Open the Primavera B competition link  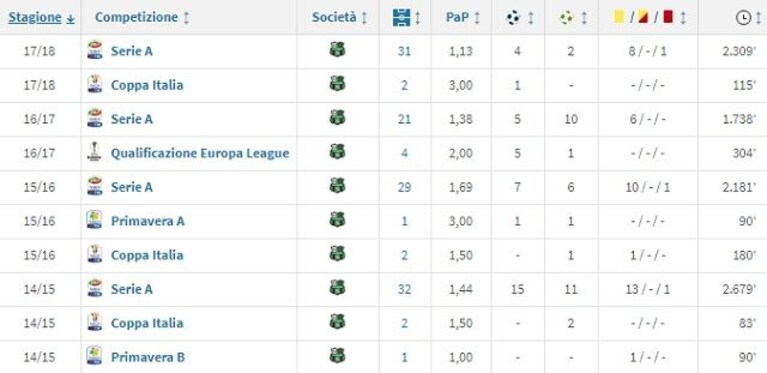[x=148, y=357]
